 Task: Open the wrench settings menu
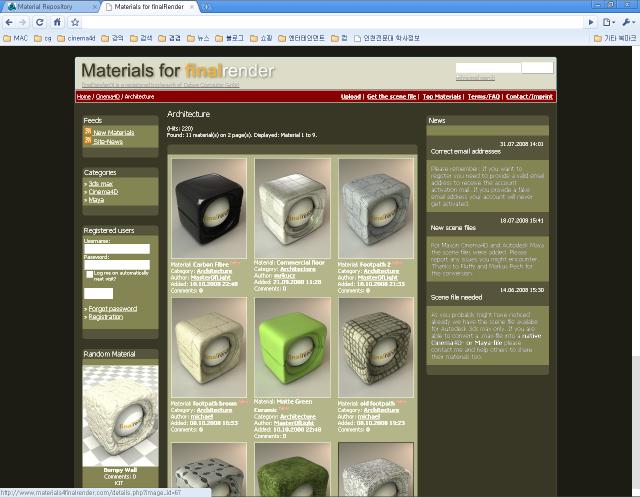tap(628, 22)
